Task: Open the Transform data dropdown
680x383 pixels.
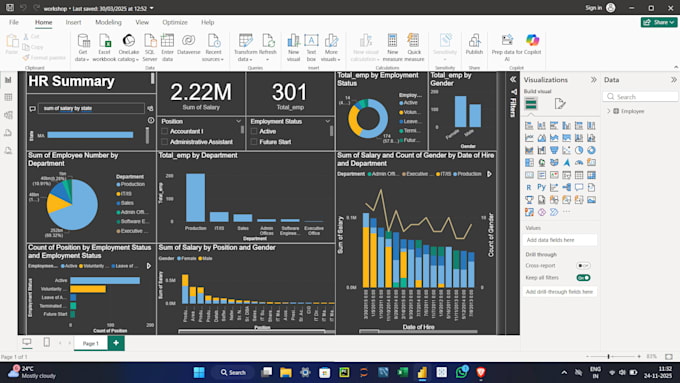Action: [x=245, y=47]
